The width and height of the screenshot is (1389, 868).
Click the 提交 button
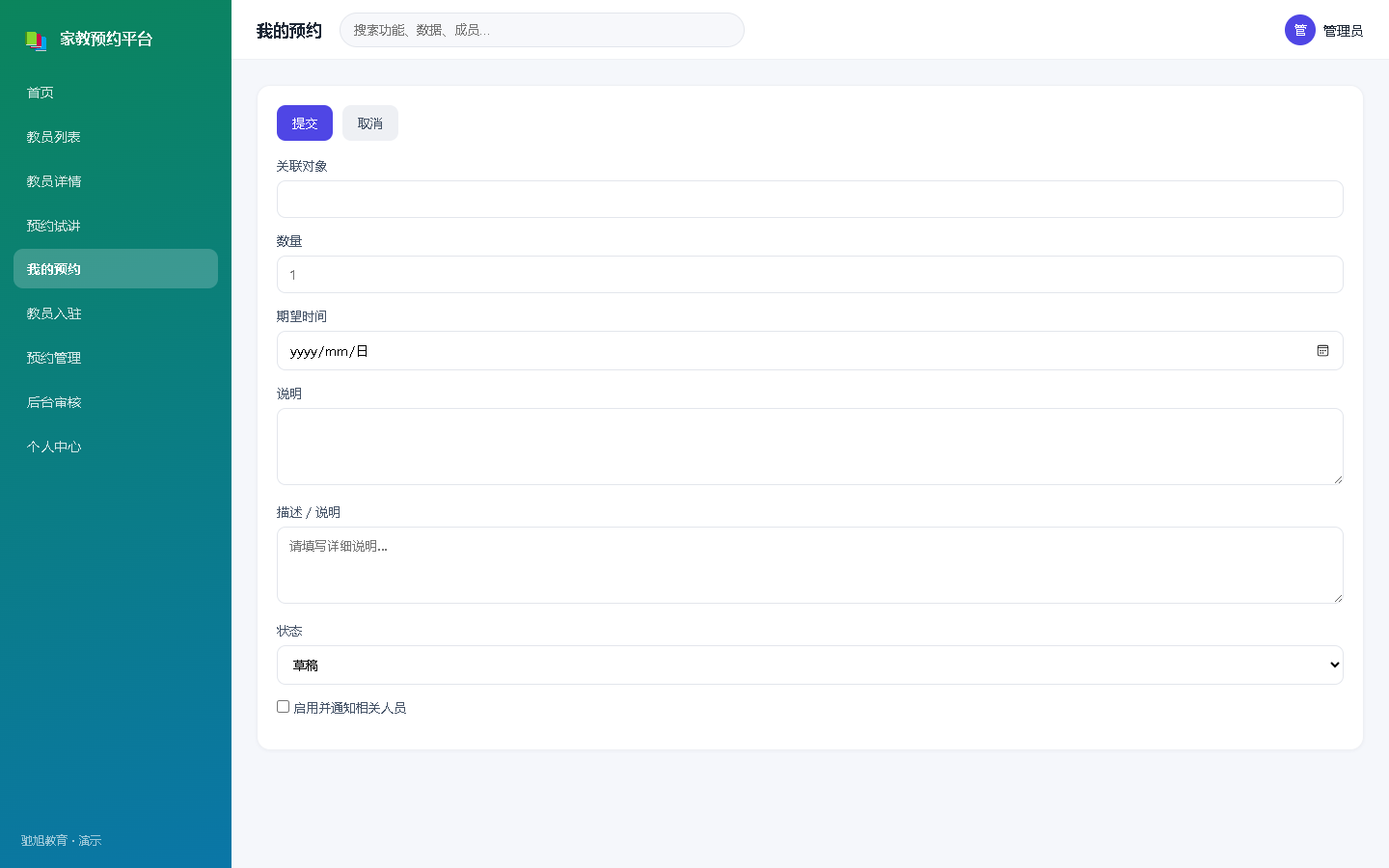coord(305,123)
